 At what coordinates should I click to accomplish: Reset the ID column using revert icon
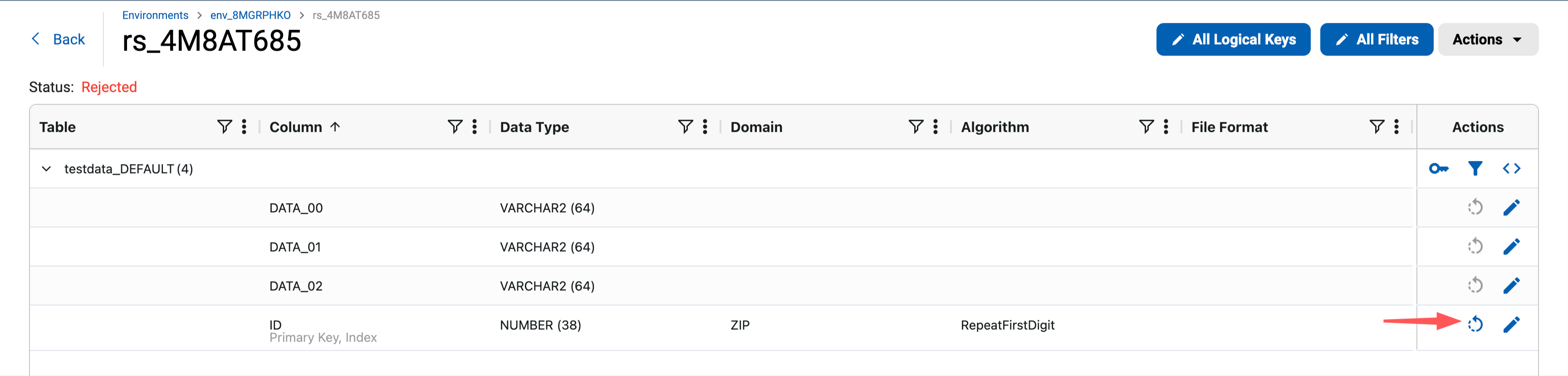1475,325
